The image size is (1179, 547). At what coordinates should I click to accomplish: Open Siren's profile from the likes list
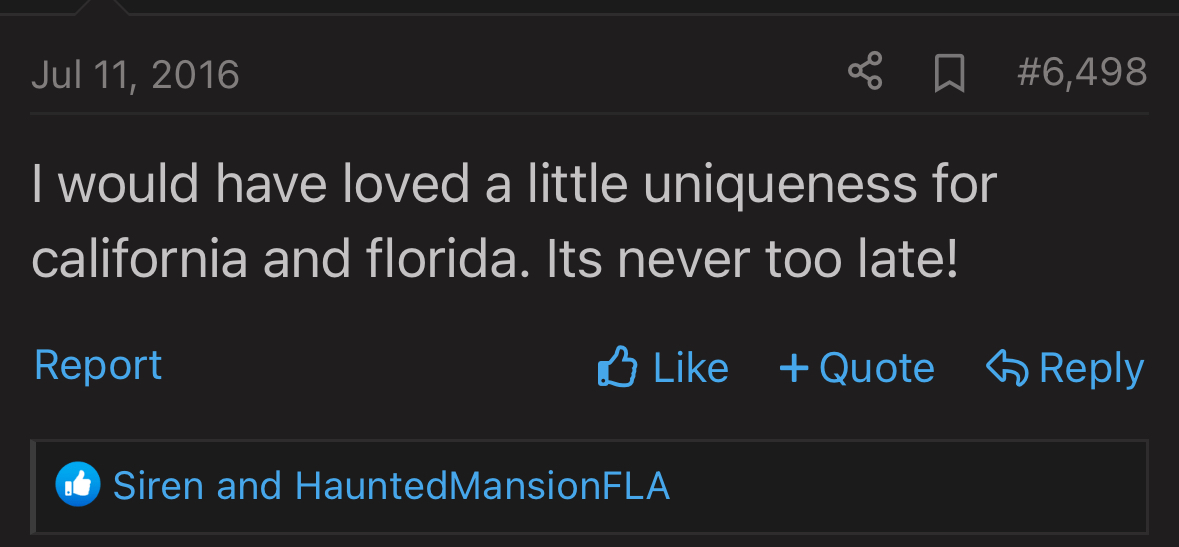pos(158,486)
